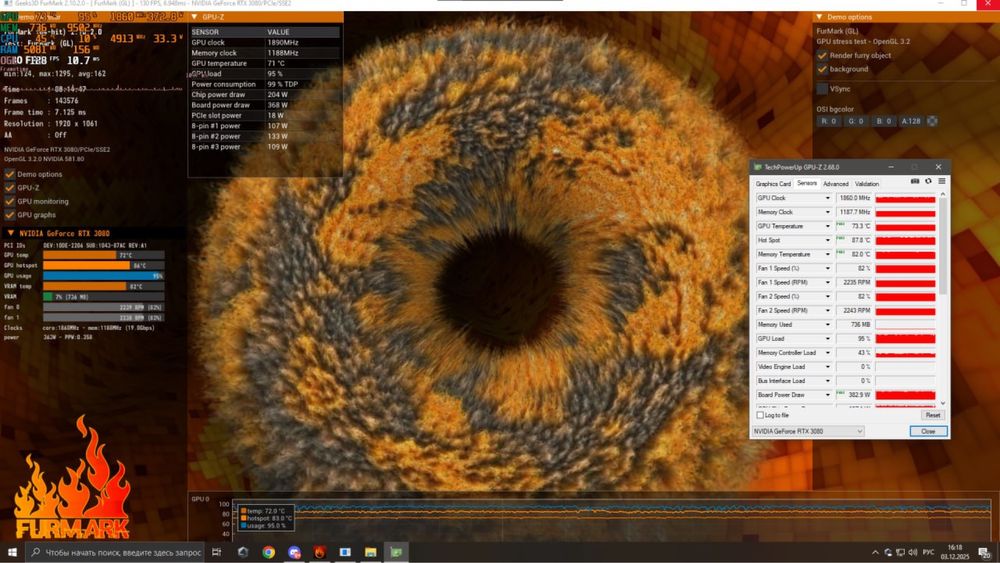Open Fan 1 Speed (RPM) dropdown
1000x563 pixels.
click(x=828, y=282)
